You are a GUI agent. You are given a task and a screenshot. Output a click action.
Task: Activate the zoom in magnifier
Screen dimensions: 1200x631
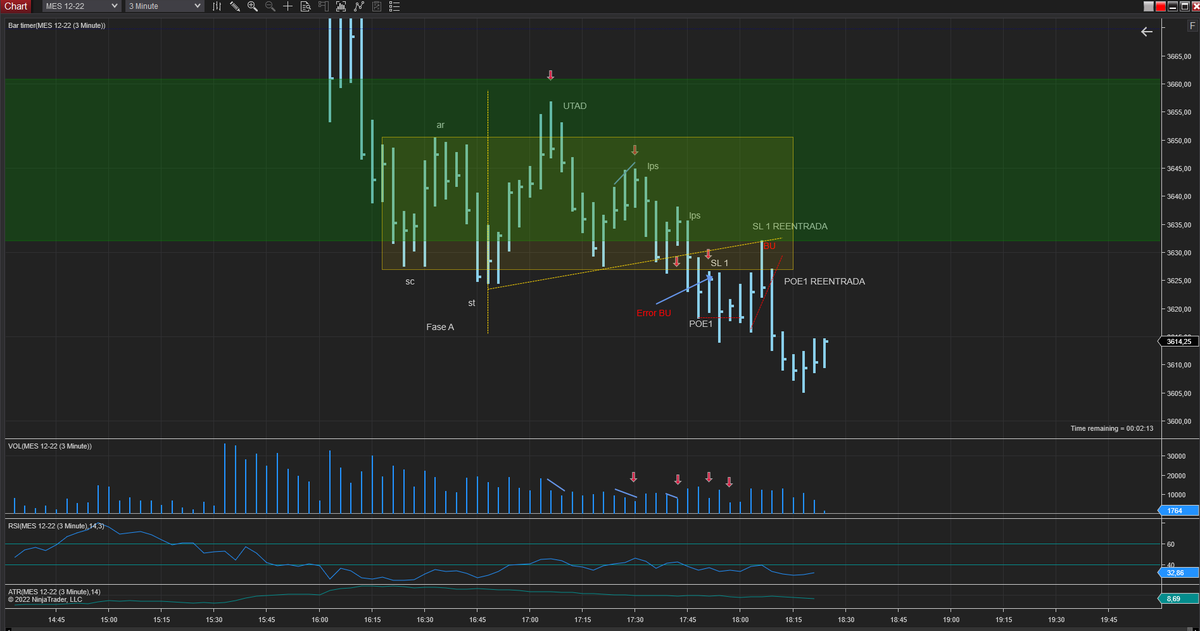252,6
